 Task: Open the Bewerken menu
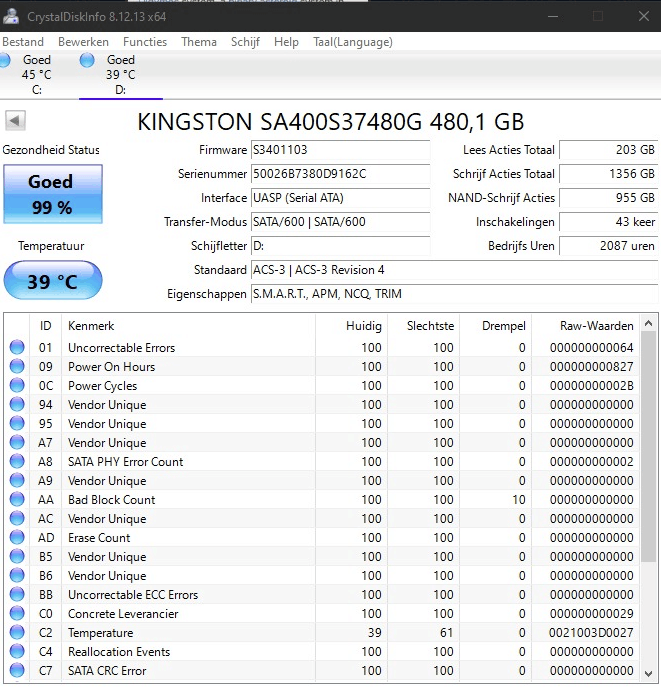[x=83, y=42]
